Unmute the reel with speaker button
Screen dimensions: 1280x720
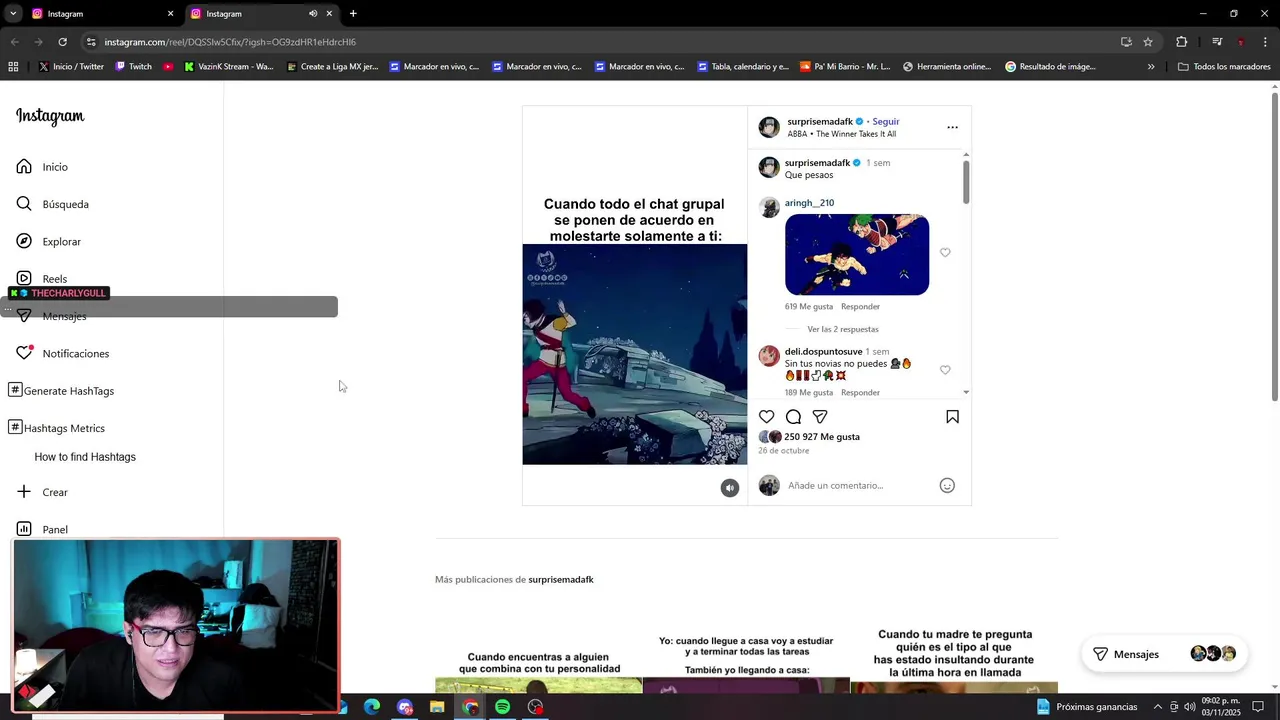click(730, 488)
